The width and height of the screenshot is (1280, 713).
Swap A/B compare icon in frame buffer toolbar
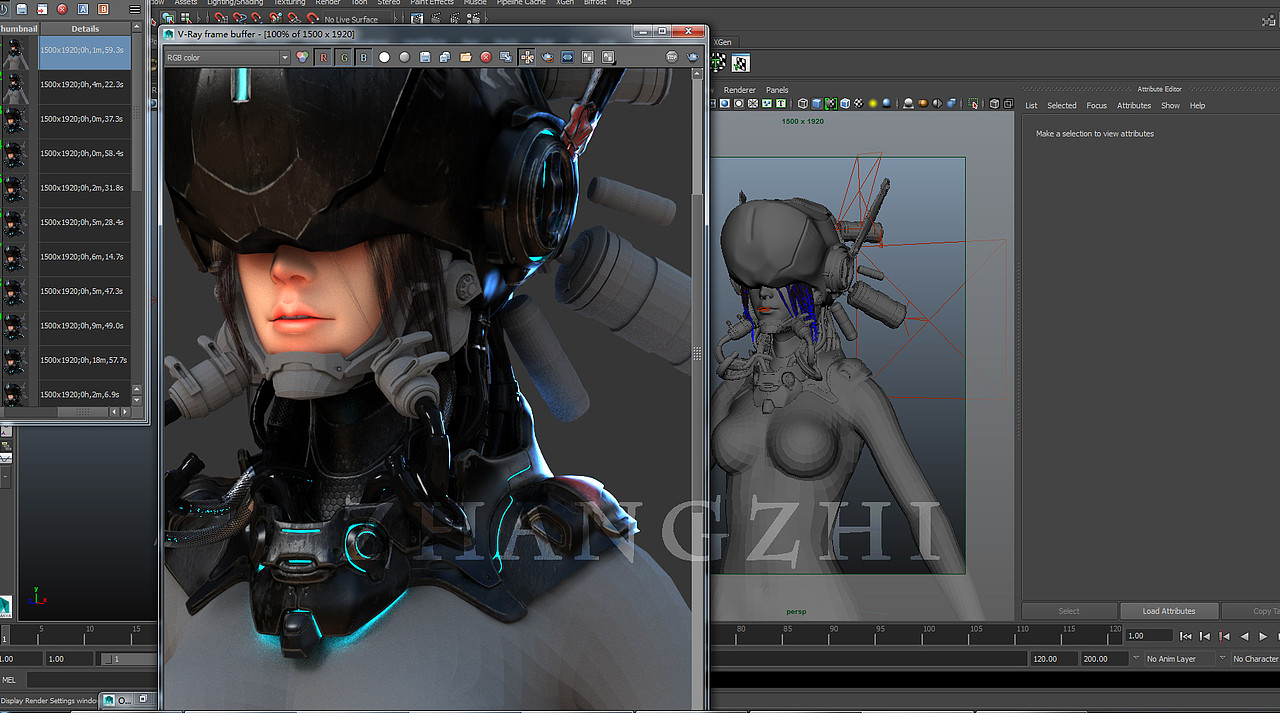click(588, 57)
